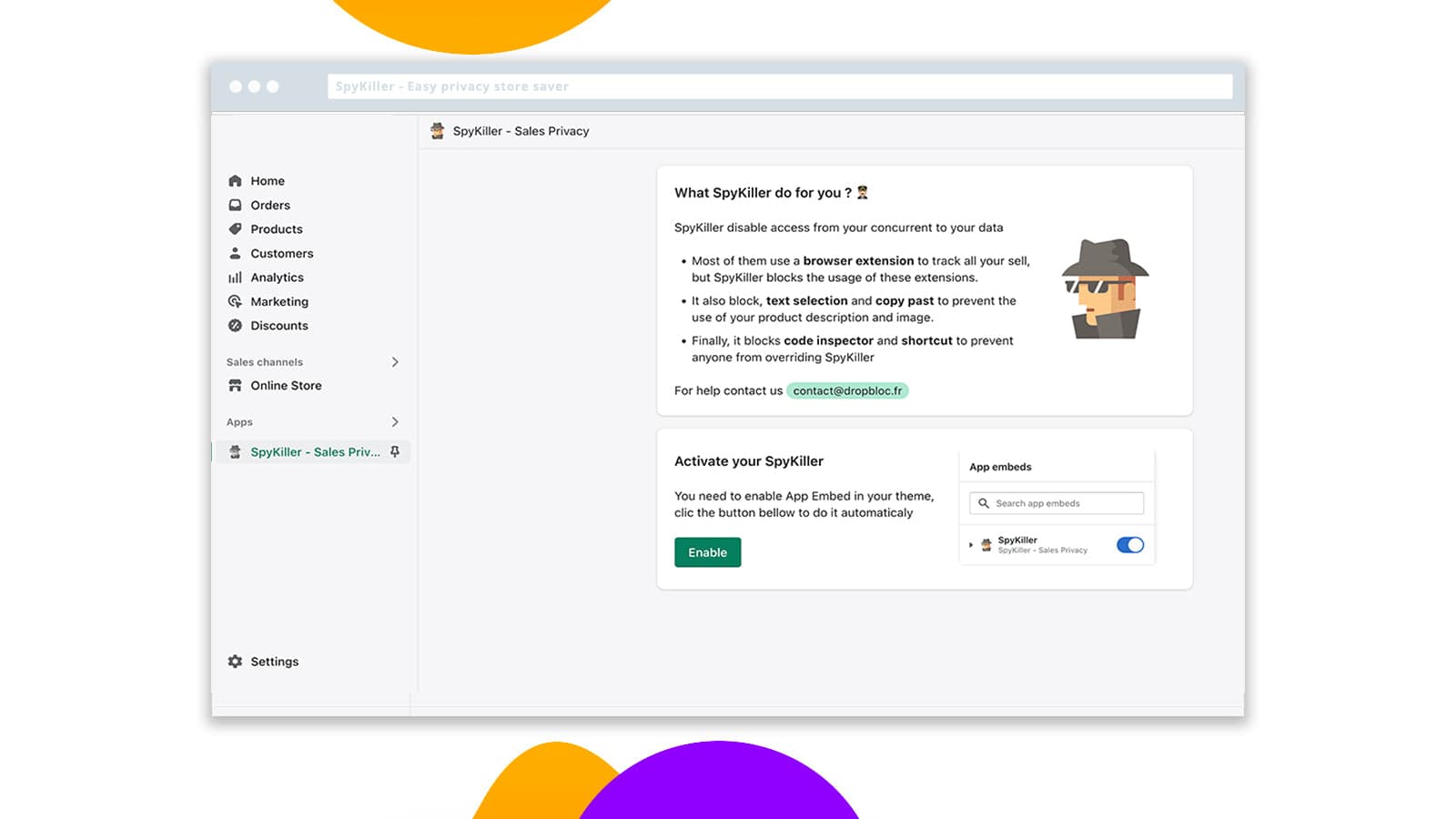Click contact@dropbloc.fr email link
The width and height of the screenshot is (1456, 819).
coord(847,391)
